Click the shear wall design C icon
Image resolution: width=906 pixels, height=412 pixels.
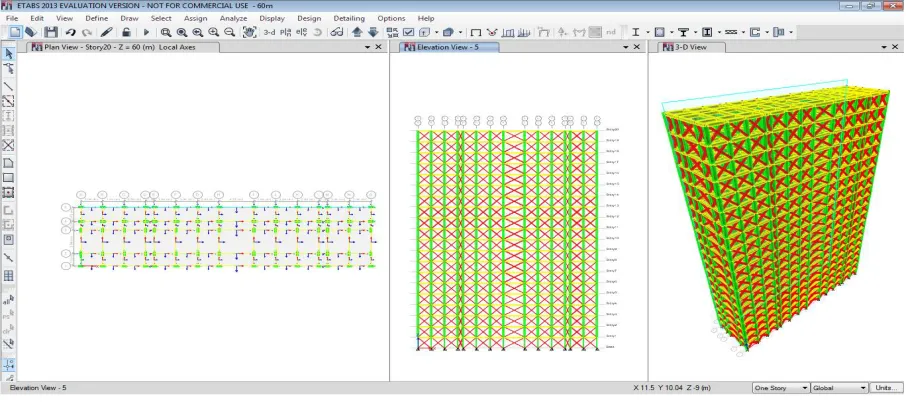755,32
